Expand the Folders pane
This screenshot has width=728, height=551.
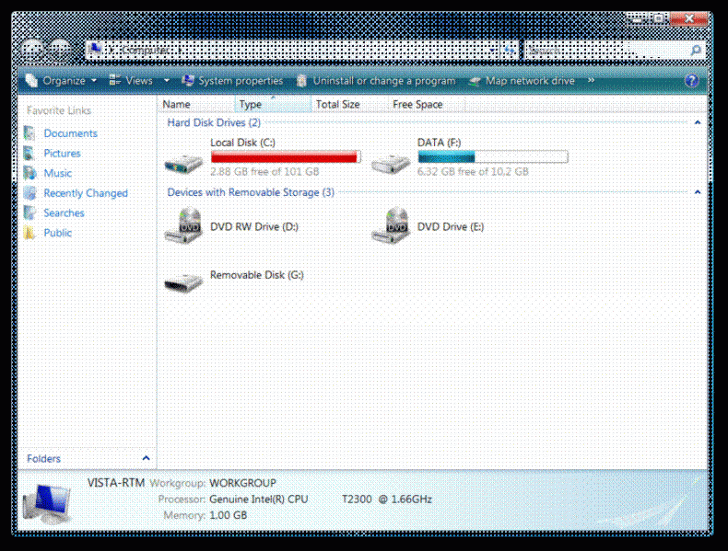(146, 458)
